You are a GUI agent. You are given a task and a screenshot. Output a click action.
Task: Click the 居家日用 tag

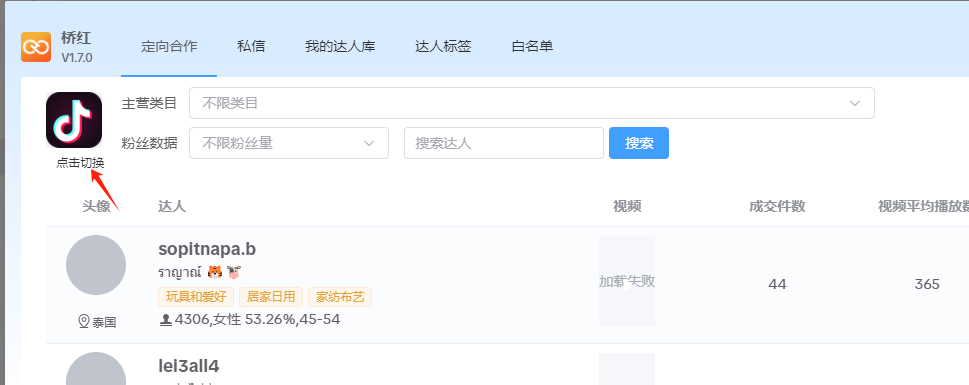[x=271, y=297]
